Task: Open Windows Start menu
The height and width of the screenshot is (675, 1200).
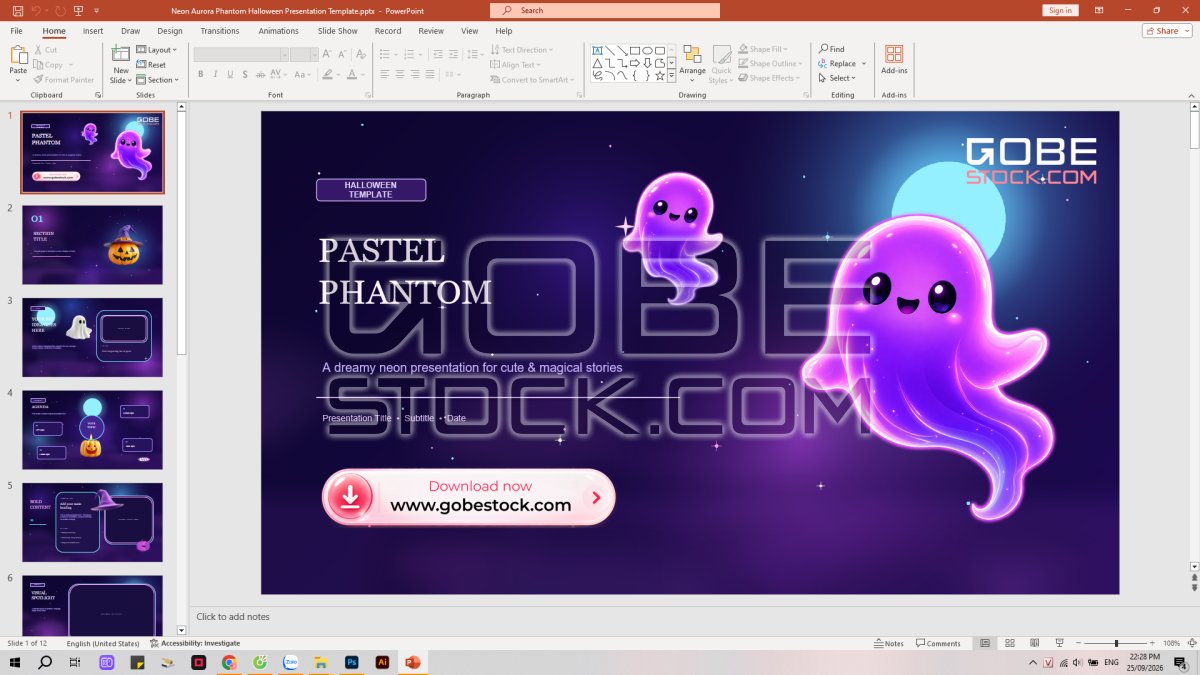Action: pos(15,662)
